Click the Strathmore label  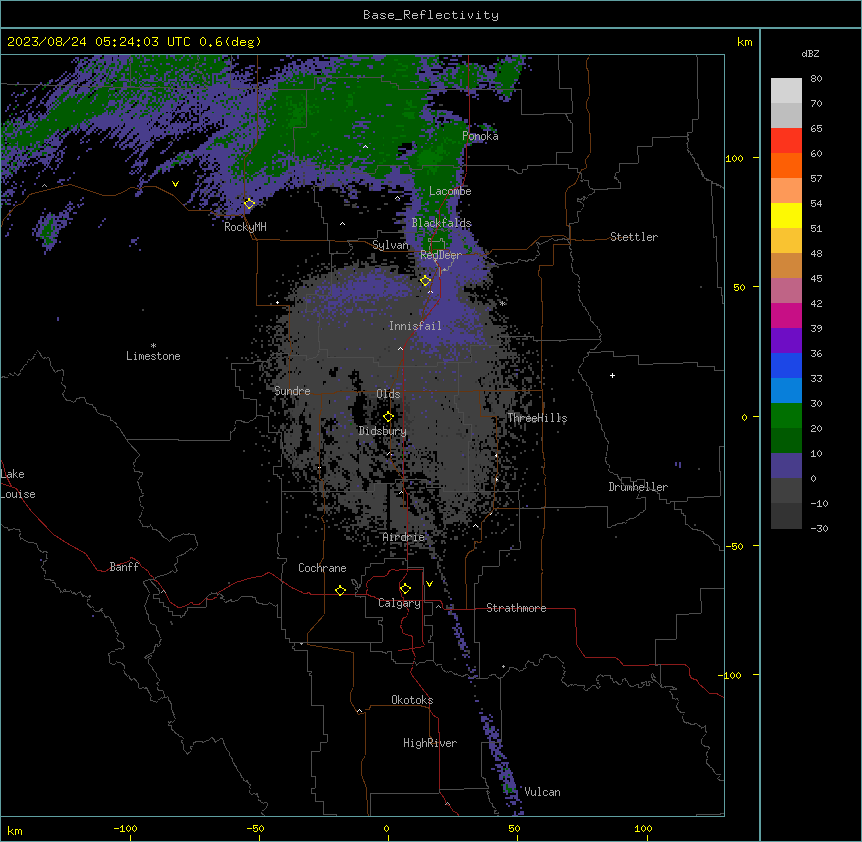pos(516,608)
